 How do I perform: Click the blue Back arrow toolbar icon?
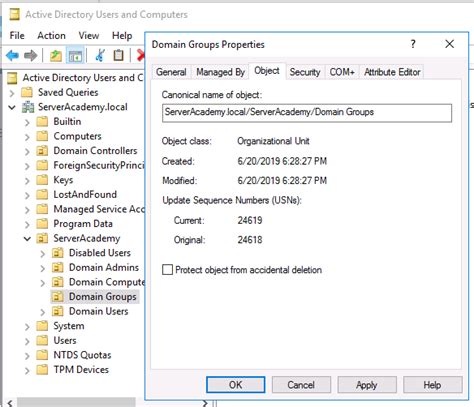tap(12, 55)
